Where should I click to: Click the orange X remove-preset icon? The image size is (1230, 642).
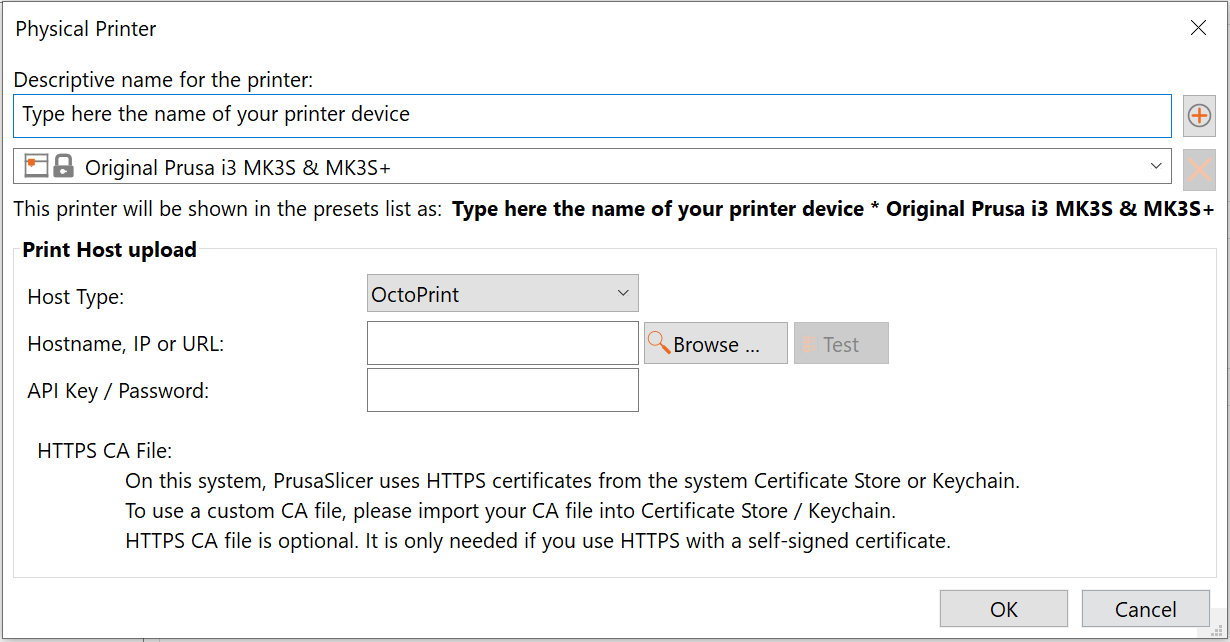pyautogui.click(x=1199, y=169)
